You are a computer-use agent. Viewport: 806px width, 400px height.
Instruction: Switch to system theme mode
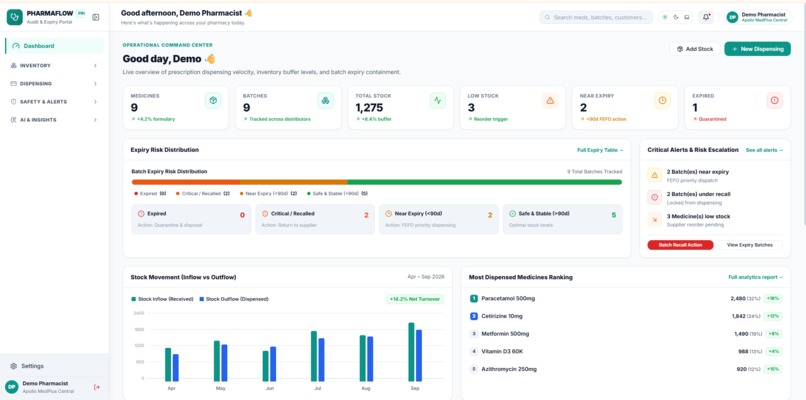687,17
